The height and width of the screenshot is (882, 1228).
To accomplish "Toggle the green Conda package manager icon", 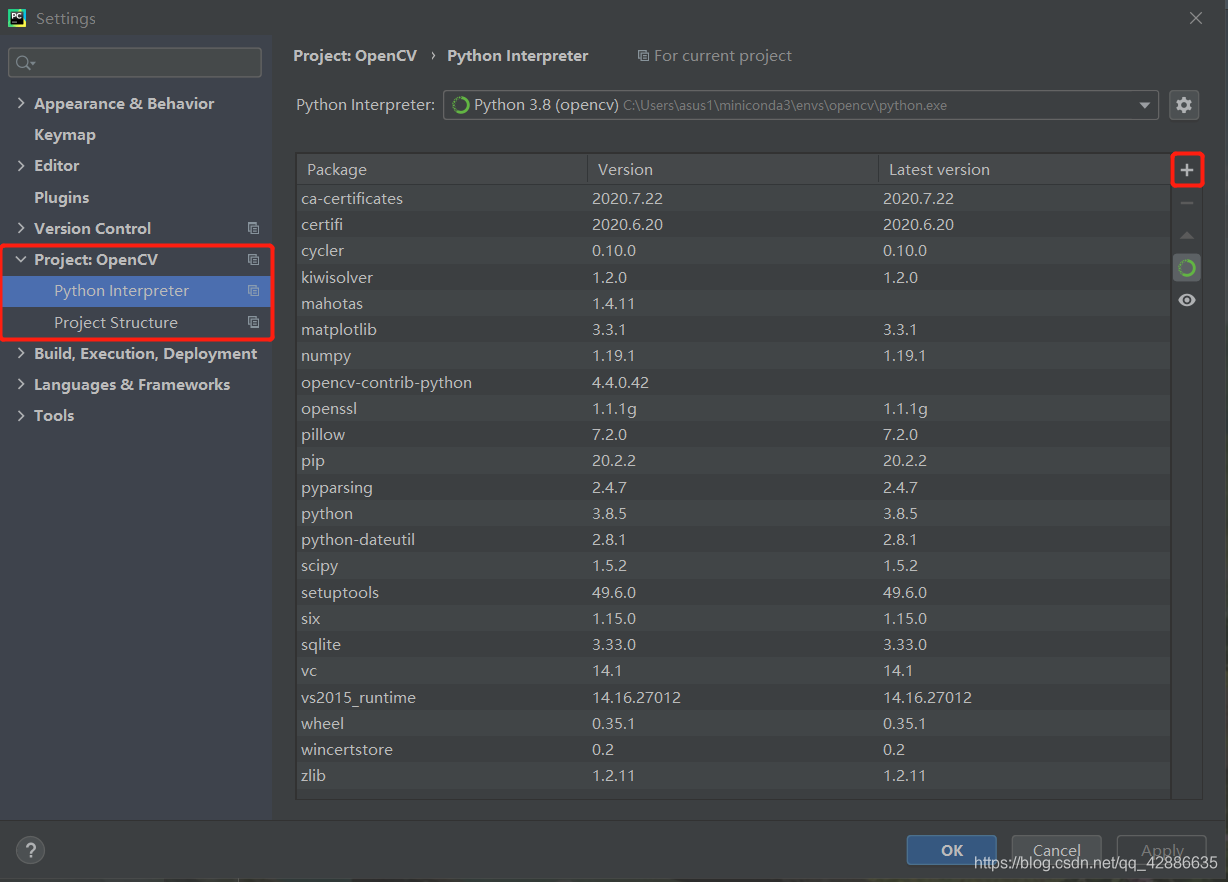I will (1187, 268).
